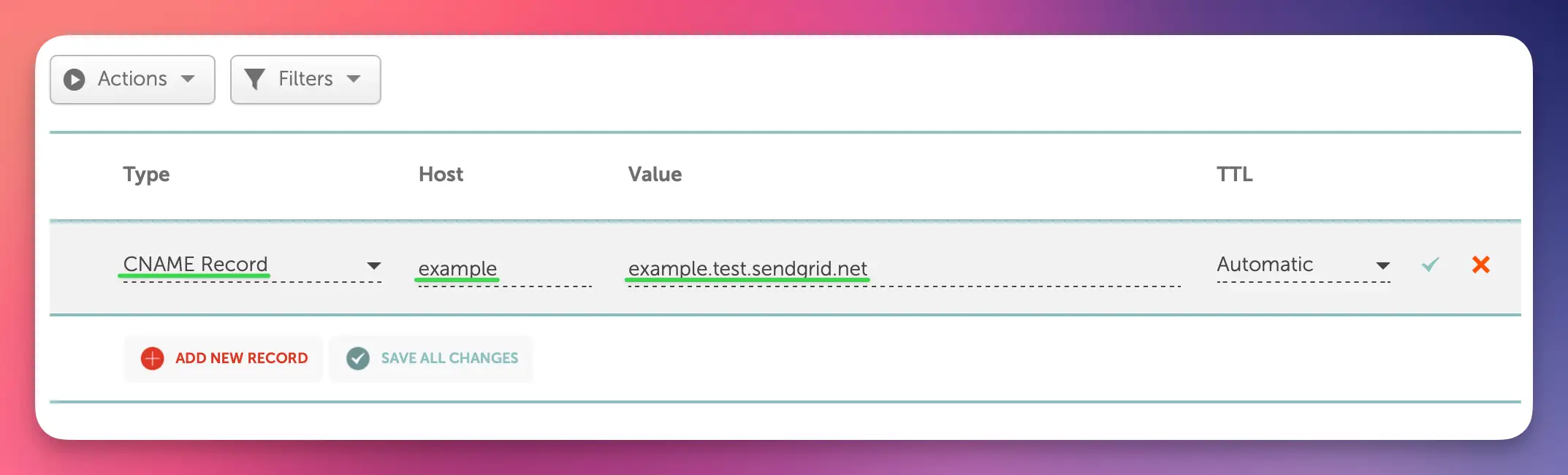
Task: Click the red X delete icon
Action: click(1481, 266)
